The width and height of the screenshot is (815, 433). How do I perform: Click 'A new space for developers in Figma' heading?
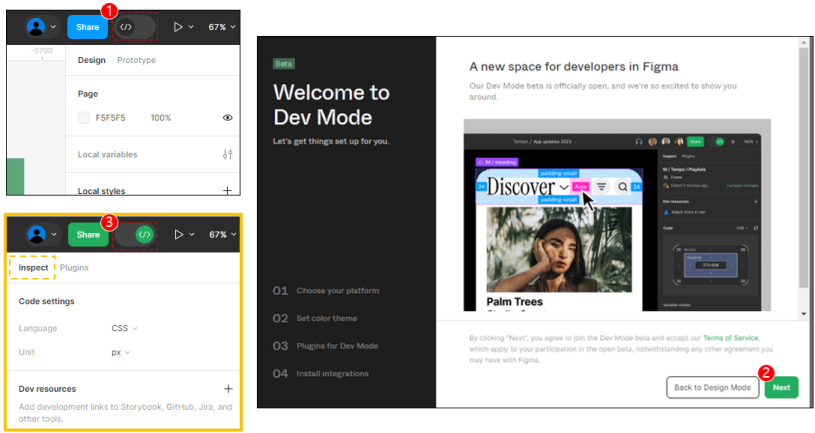pyautogui.click(x=574, y=67)
